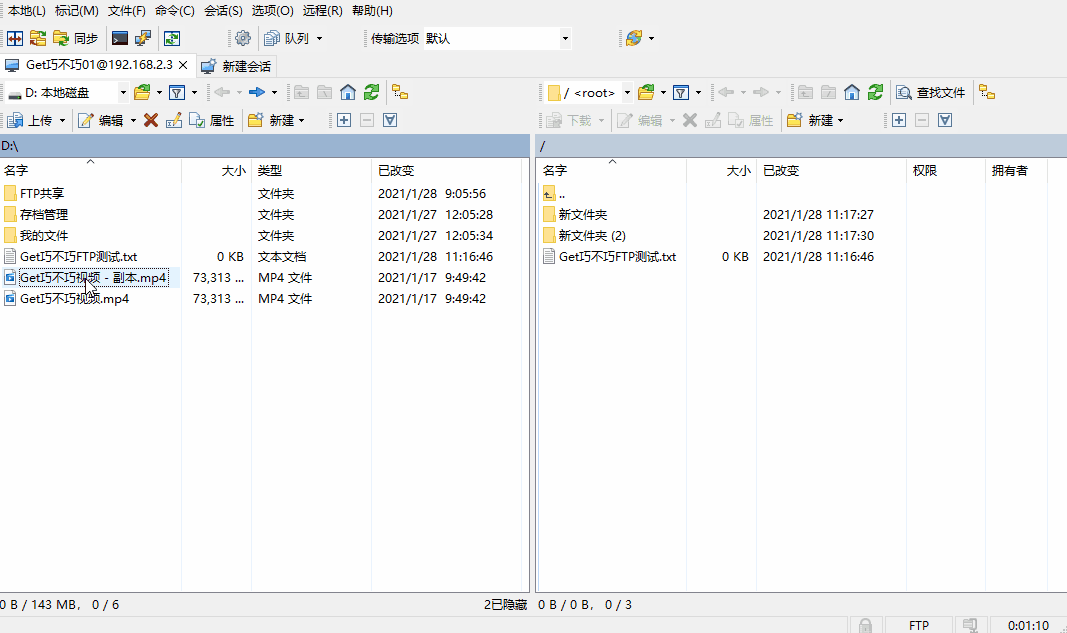Click local unselect files minus icon

[x=367, y=120]
